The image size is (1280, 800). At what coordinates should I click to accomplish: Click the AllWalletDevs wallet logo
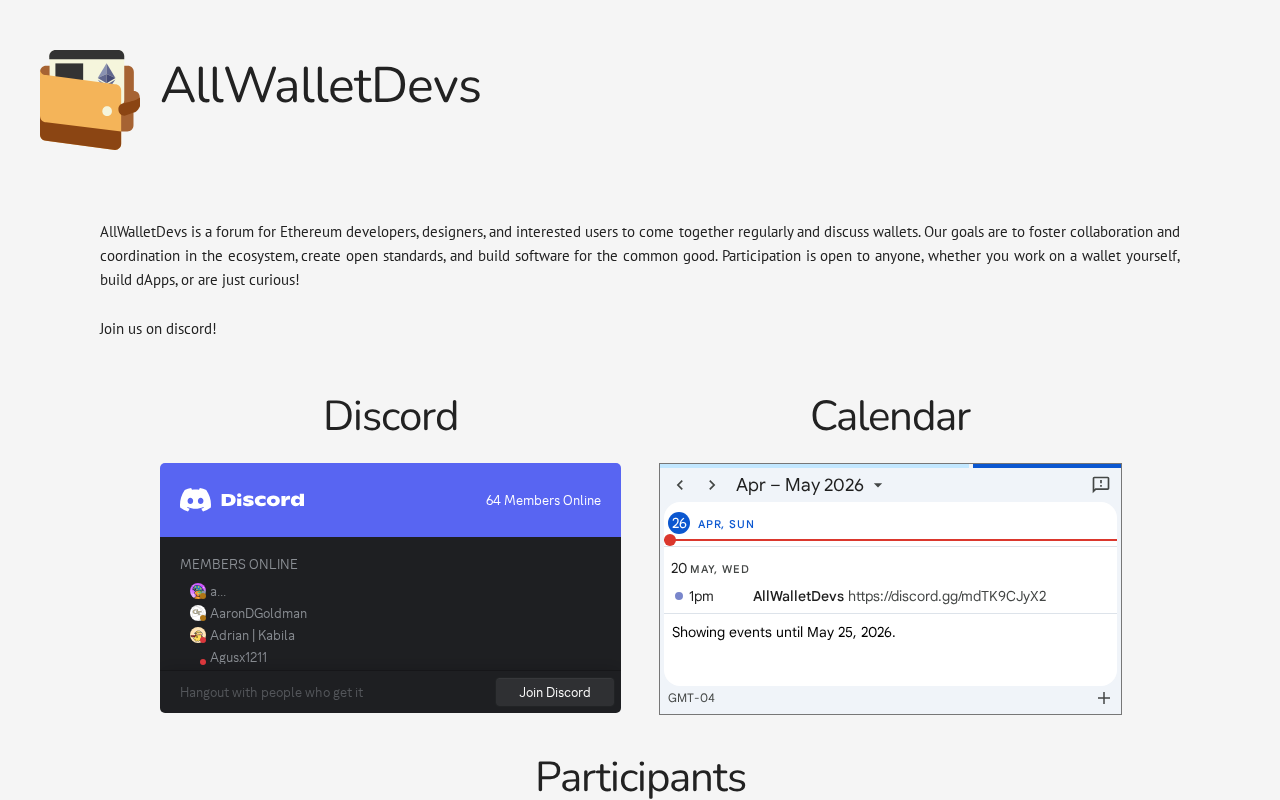tap(90, 100)
